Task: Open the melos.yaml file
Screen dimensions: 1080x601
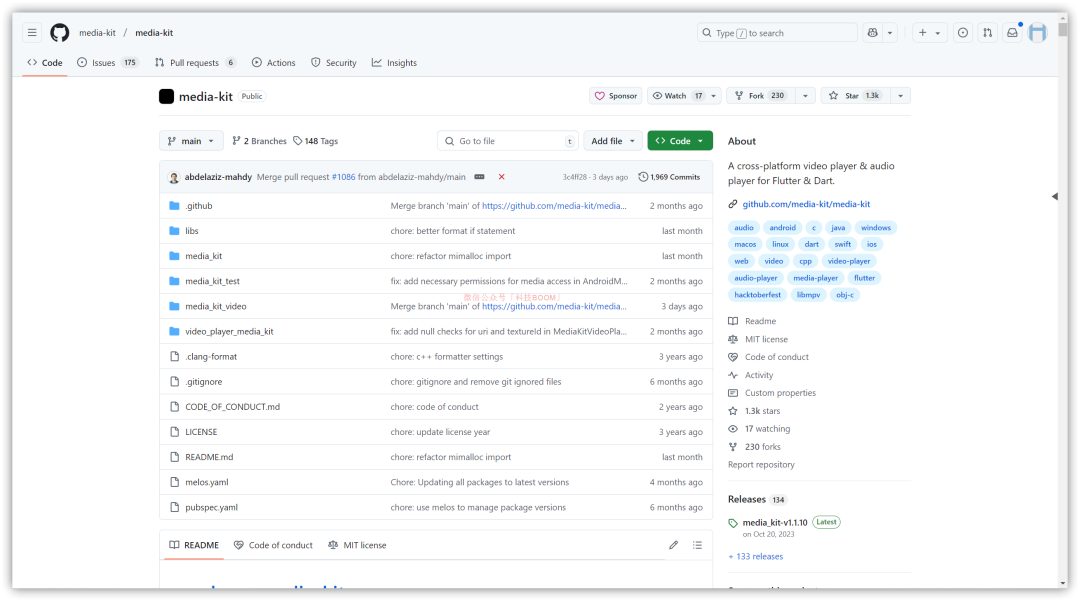Action: tap(207, 483)
